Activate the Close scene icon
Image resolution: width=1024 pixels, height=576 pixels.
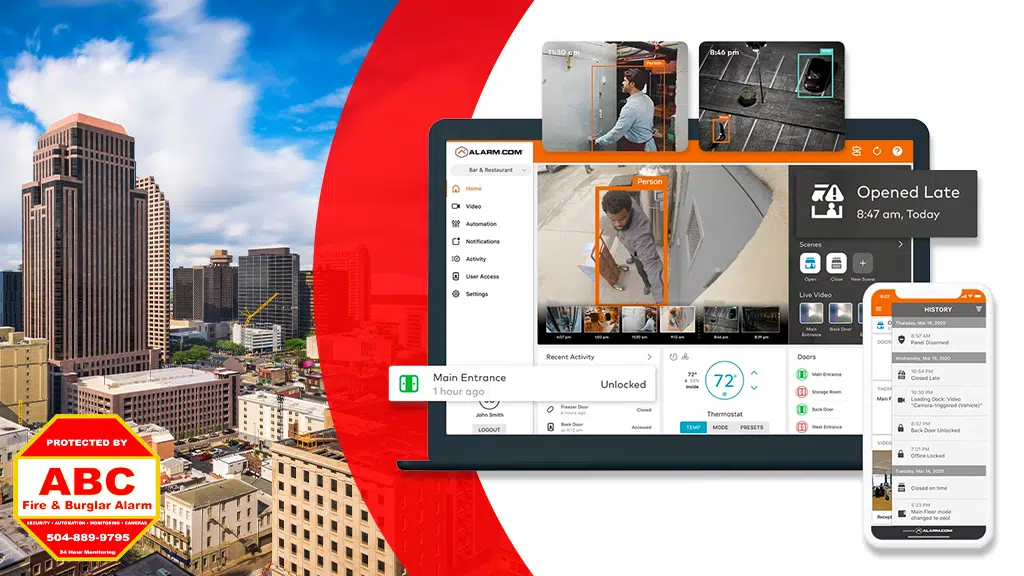(x=836, y=264)
